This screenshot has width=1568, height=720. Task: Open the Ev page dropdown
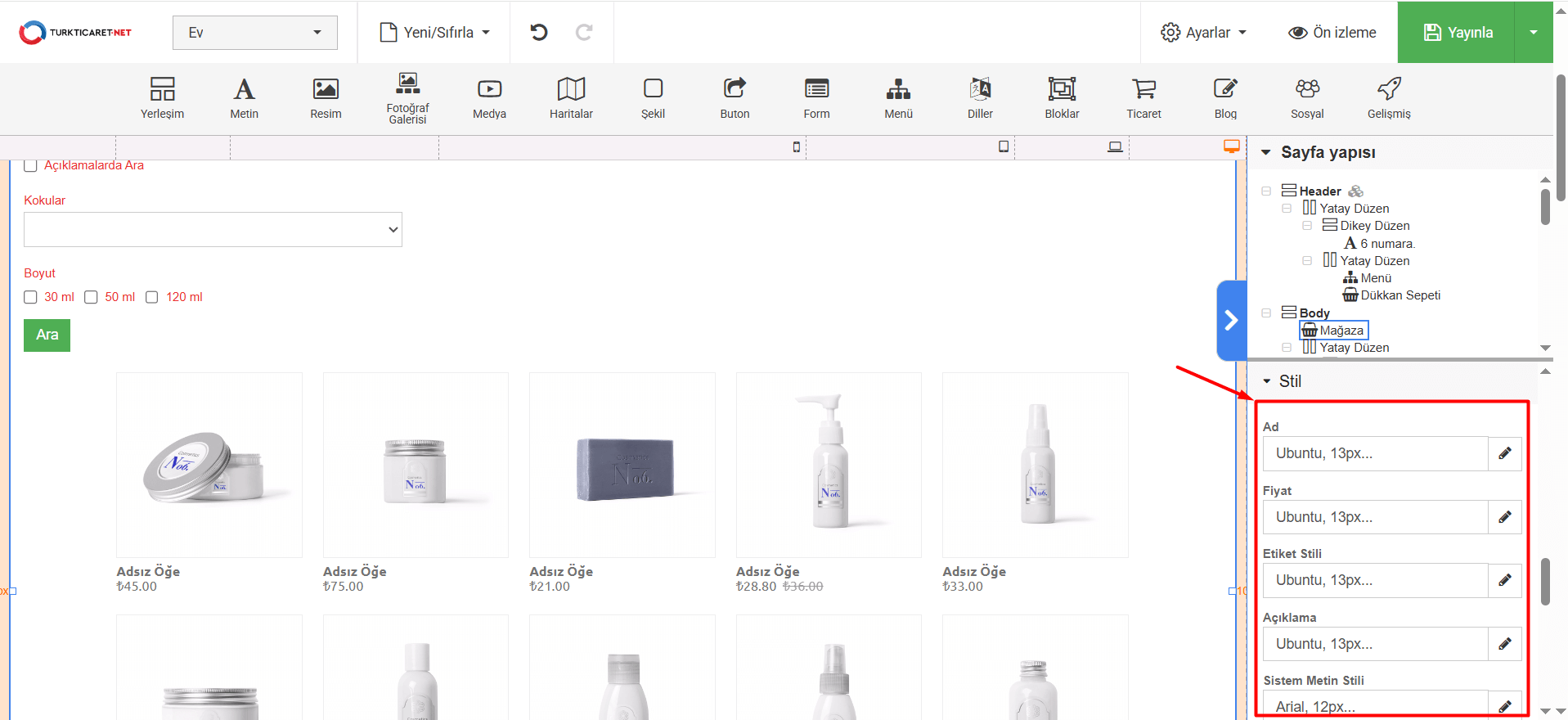(x=254, y=33)
